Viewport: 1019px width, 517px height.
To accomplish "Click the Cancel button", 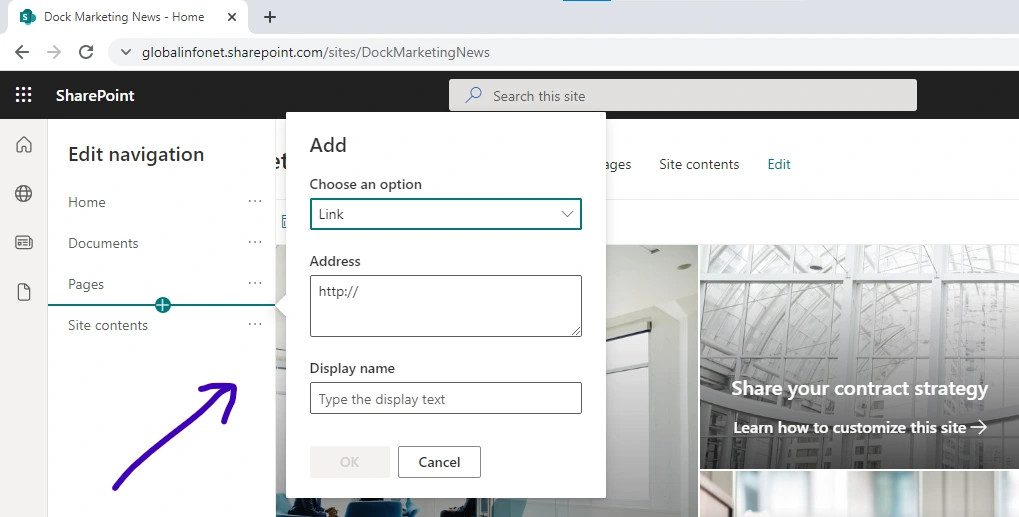I will coord(439,462).
